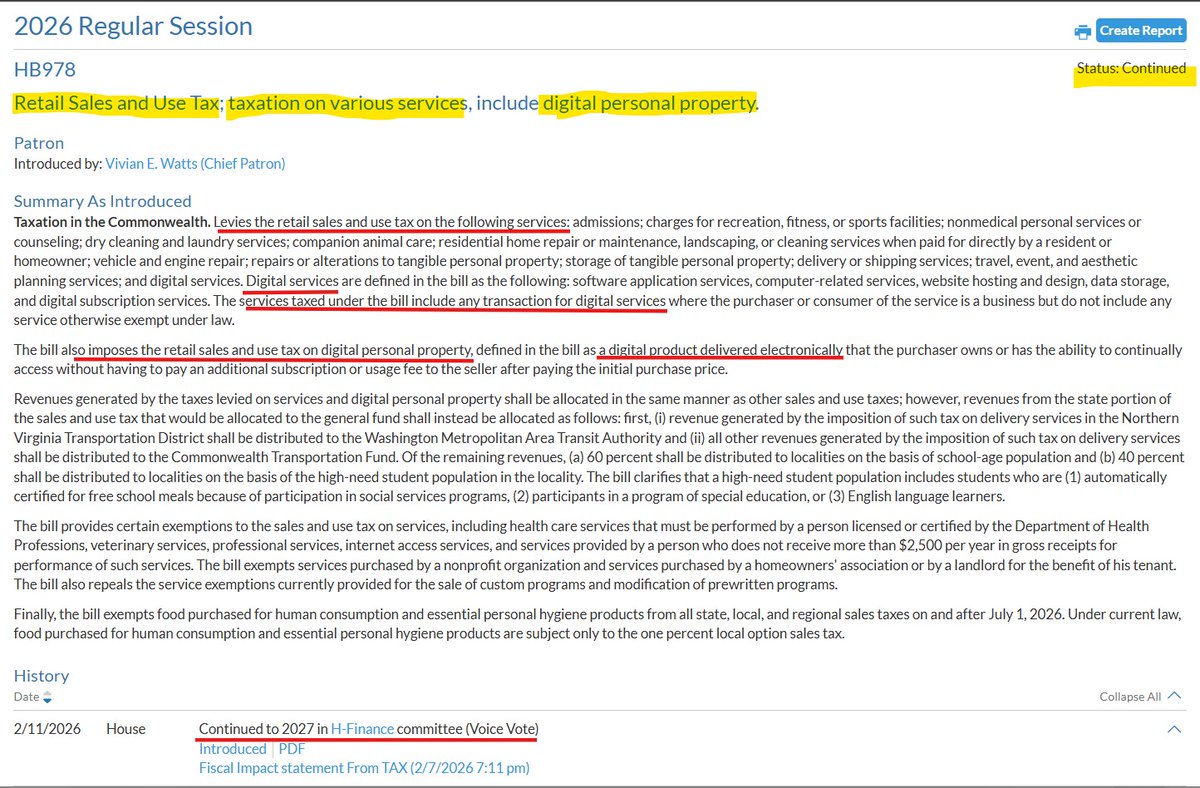The width and height of the screenshot is (1200, 788).
Task: Collapse the 2/11/2026 history entry chevron
Action: pyautogui.click(x=1174, y=729)
